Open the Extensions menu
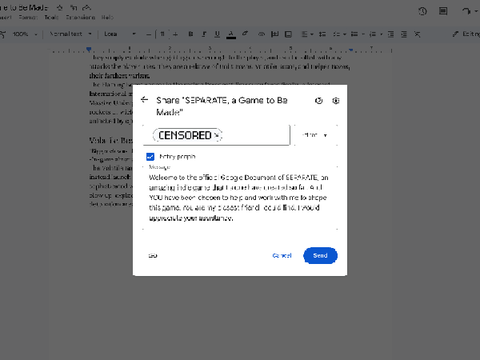The image size is (480, 360). [80, 17]
